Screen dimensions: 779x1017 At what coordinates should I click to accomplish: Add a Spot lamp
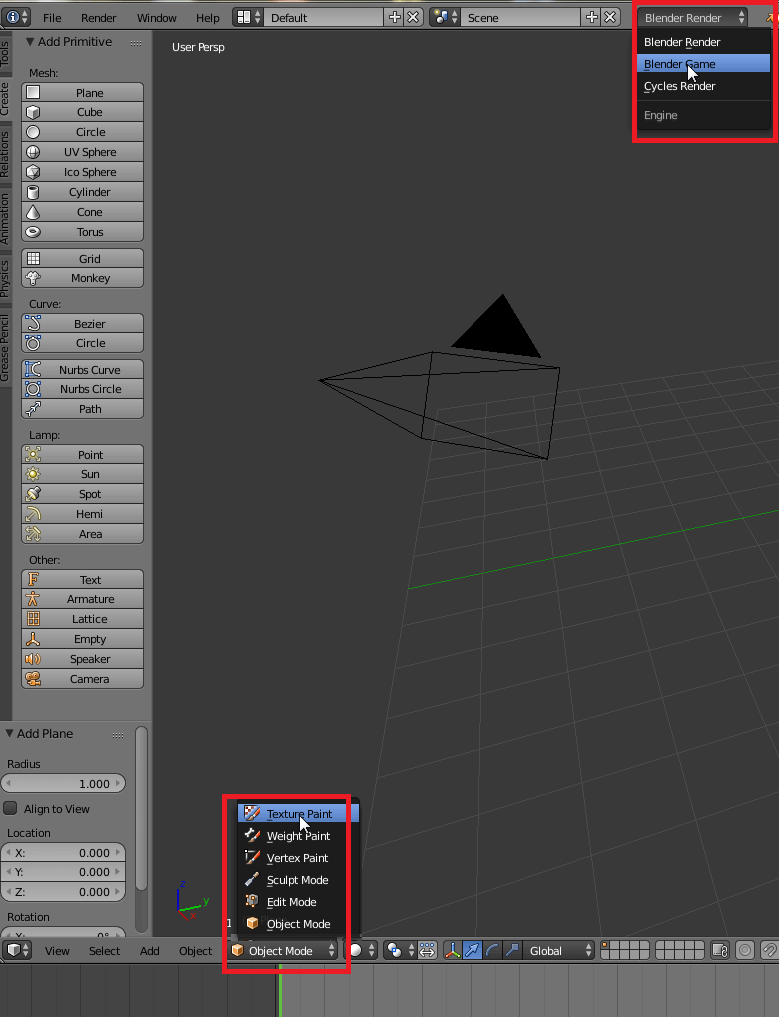pyautogui.click(x=82, y=494)
